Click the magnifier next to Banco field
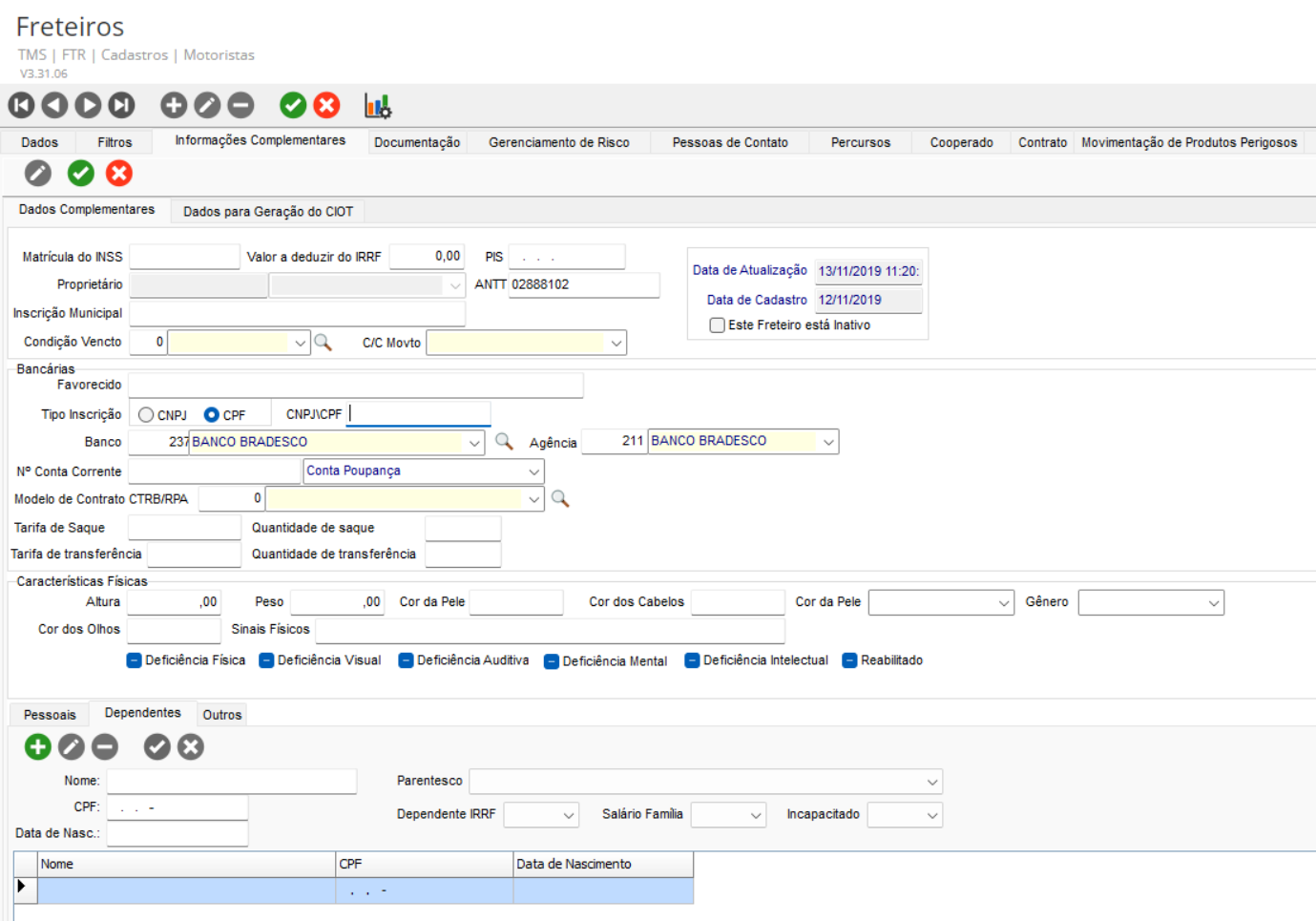 coord(504,442)
